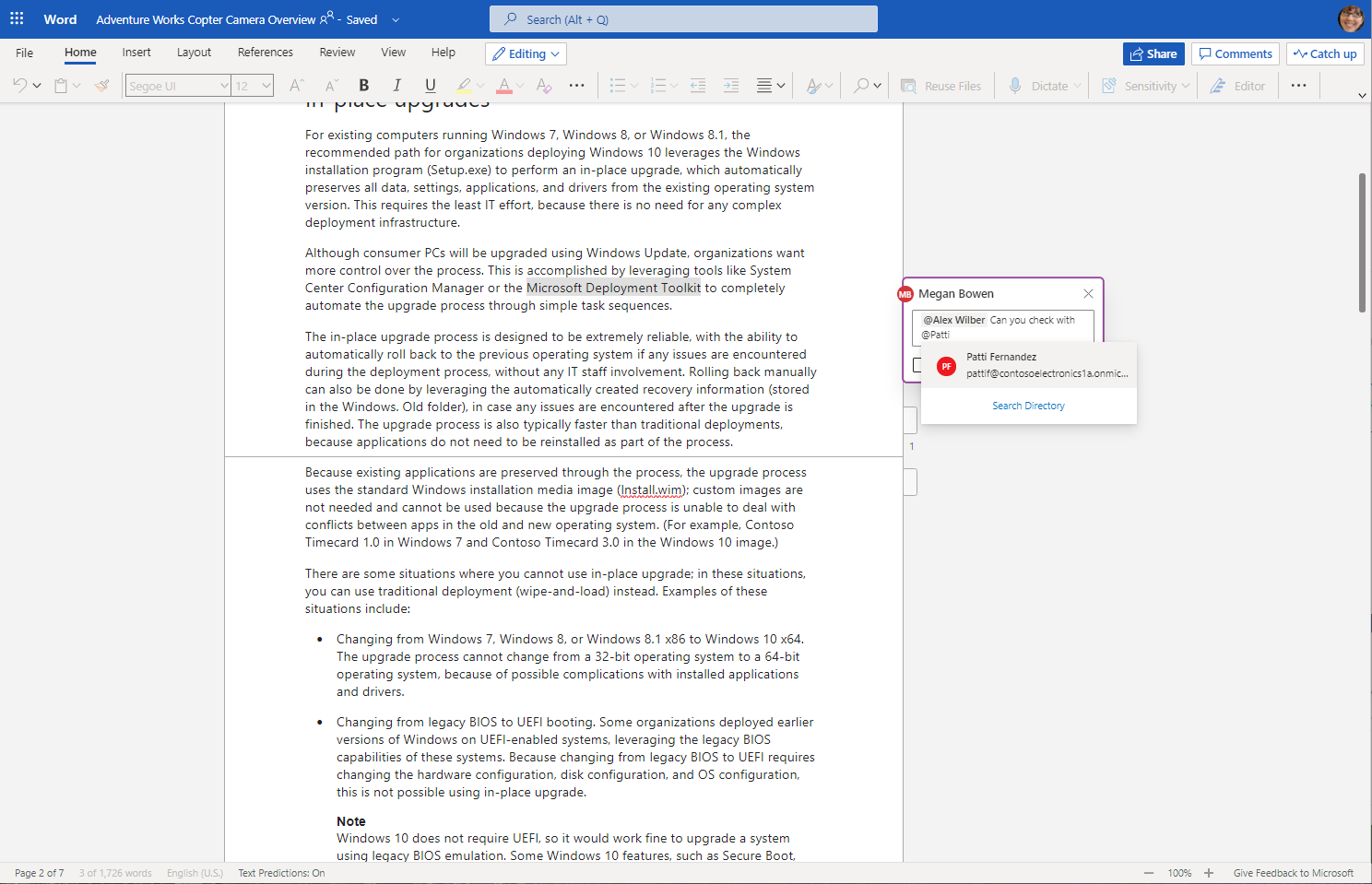Select the Home tab
This screenshot has height=884, width=1372.
click(80, 53)
